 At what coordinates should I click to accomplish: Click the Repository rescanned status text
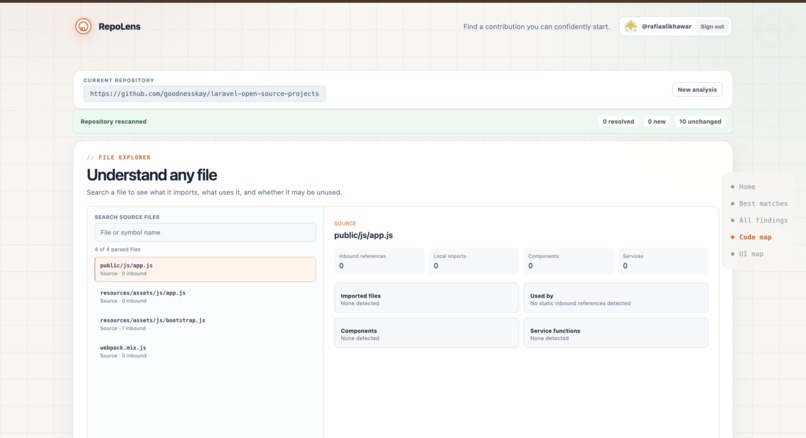point(114,121)
